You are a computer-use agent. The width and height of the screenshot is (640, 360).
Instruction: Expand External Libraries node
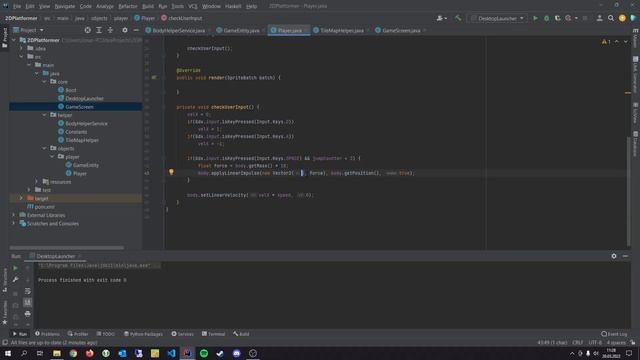(14, 215)
